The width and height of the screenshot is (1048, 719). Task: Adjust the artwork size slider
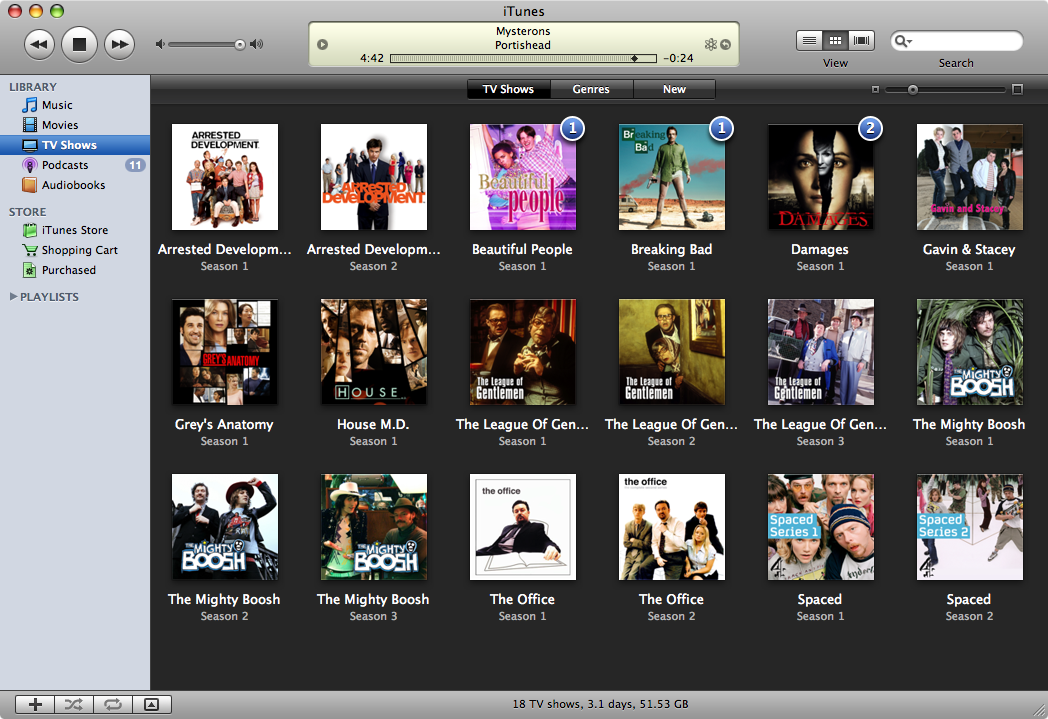point(912,90)
